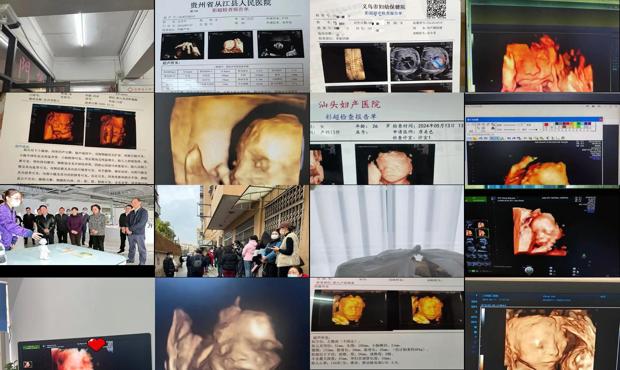Click the red heart sticker on the monitor
This screenshot has height=370, width=620.
coord(97,344)
